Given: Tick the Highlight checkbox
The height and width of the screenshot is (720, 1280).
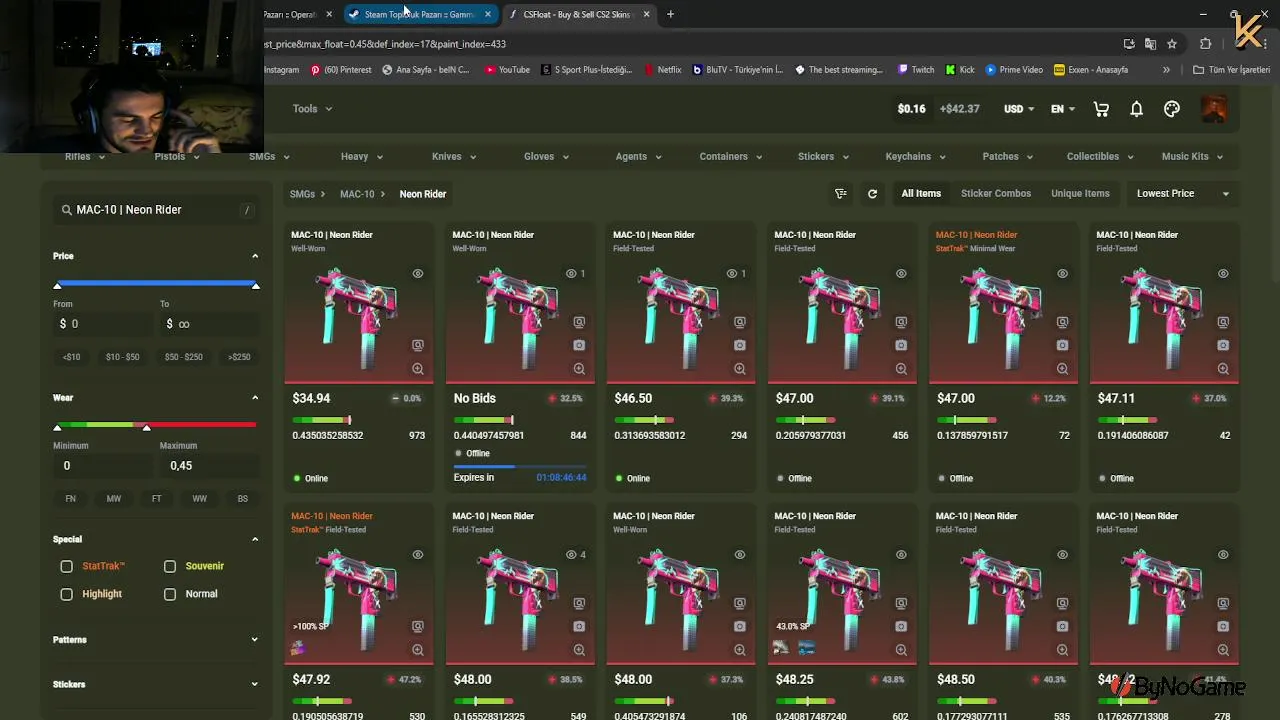Looking at the screenshot, I should 67,594.
